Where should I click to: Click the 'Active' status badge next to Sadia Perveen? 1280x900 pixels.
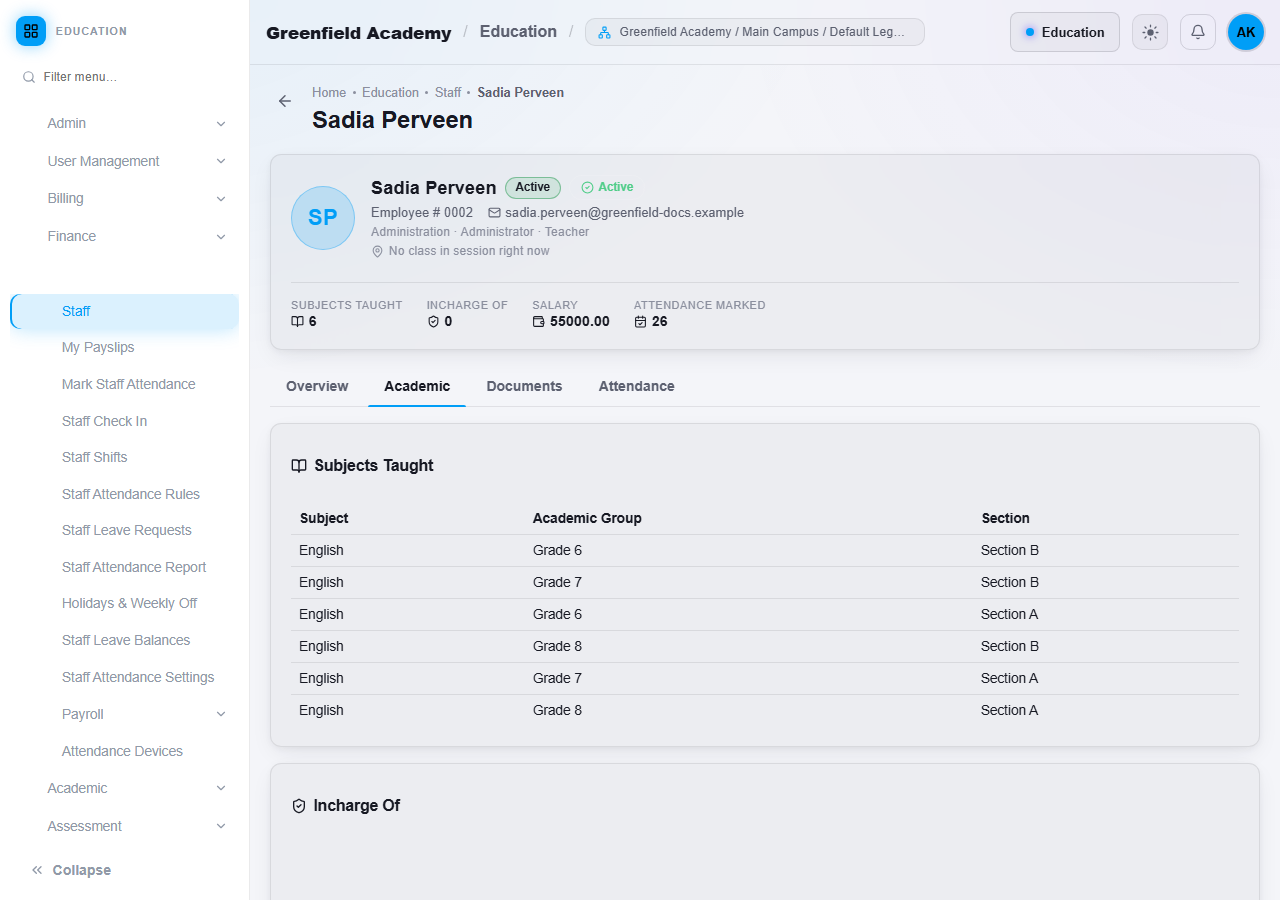pos(533,187)
